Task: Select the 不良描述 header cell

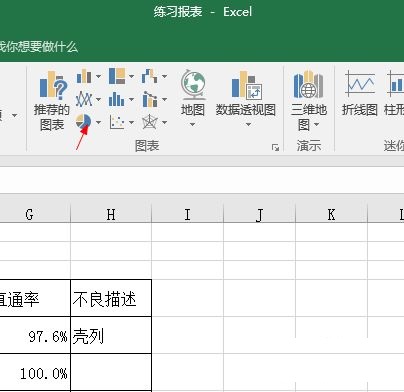Action: tap(111, 298)
